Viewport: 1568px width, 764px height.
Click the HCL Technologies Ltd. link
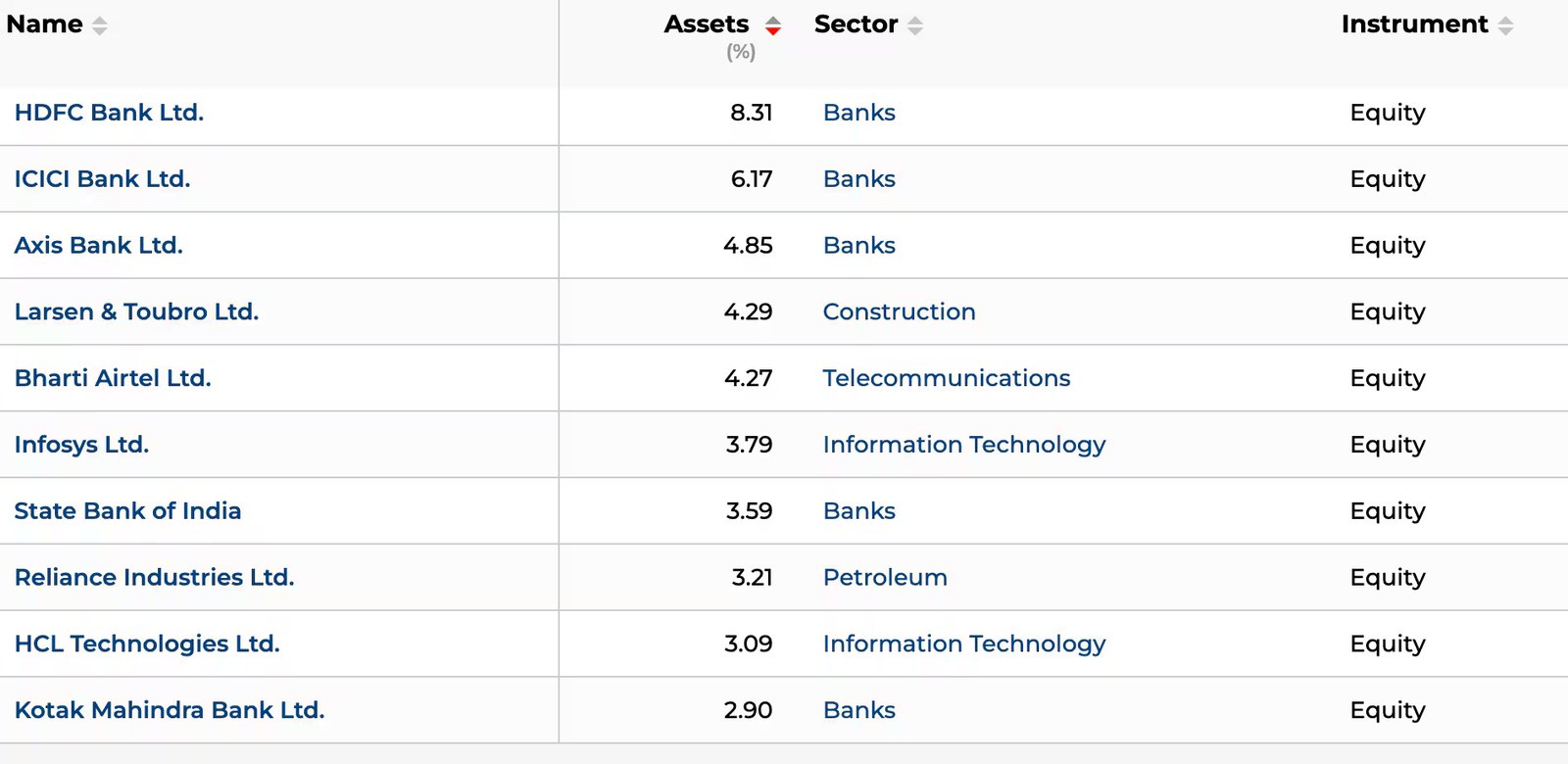(147, 644)
